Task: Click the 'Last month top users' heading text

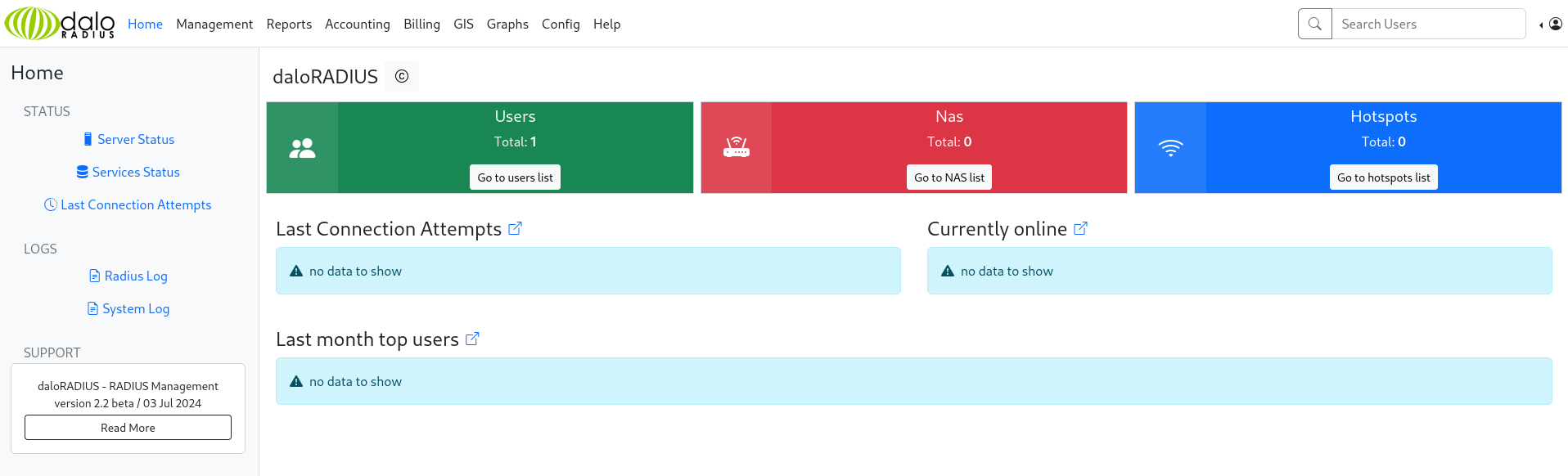Action: pos(367,339)
